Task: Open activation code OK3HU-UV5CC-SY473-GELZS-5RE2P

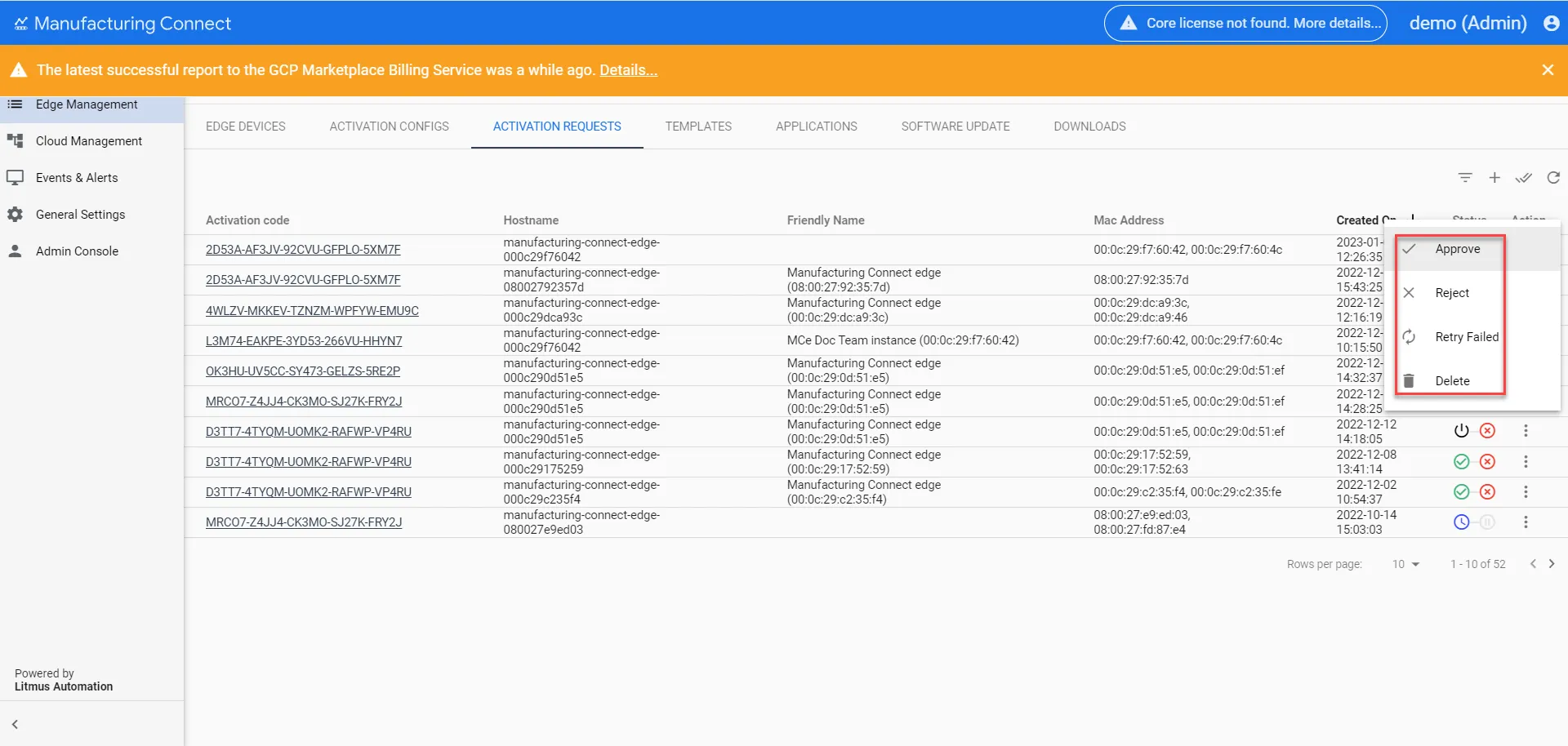Action: pyautogui.click(x=303, y=371)
